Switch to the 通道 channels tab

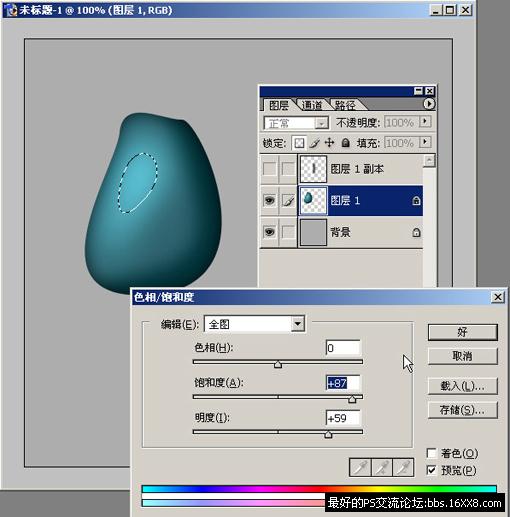coord(312,105)
